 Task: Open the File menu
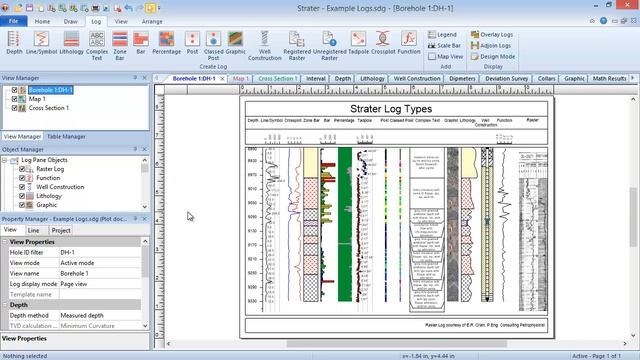pos(13,21)
